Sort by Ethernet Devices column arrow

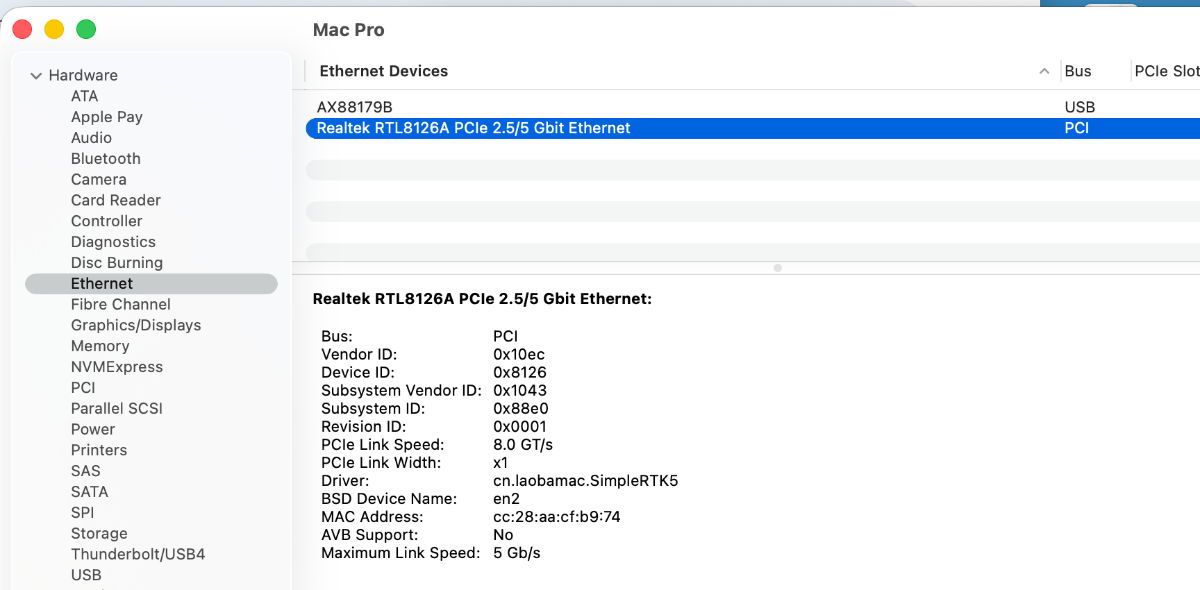click(x=1044, y=71)
